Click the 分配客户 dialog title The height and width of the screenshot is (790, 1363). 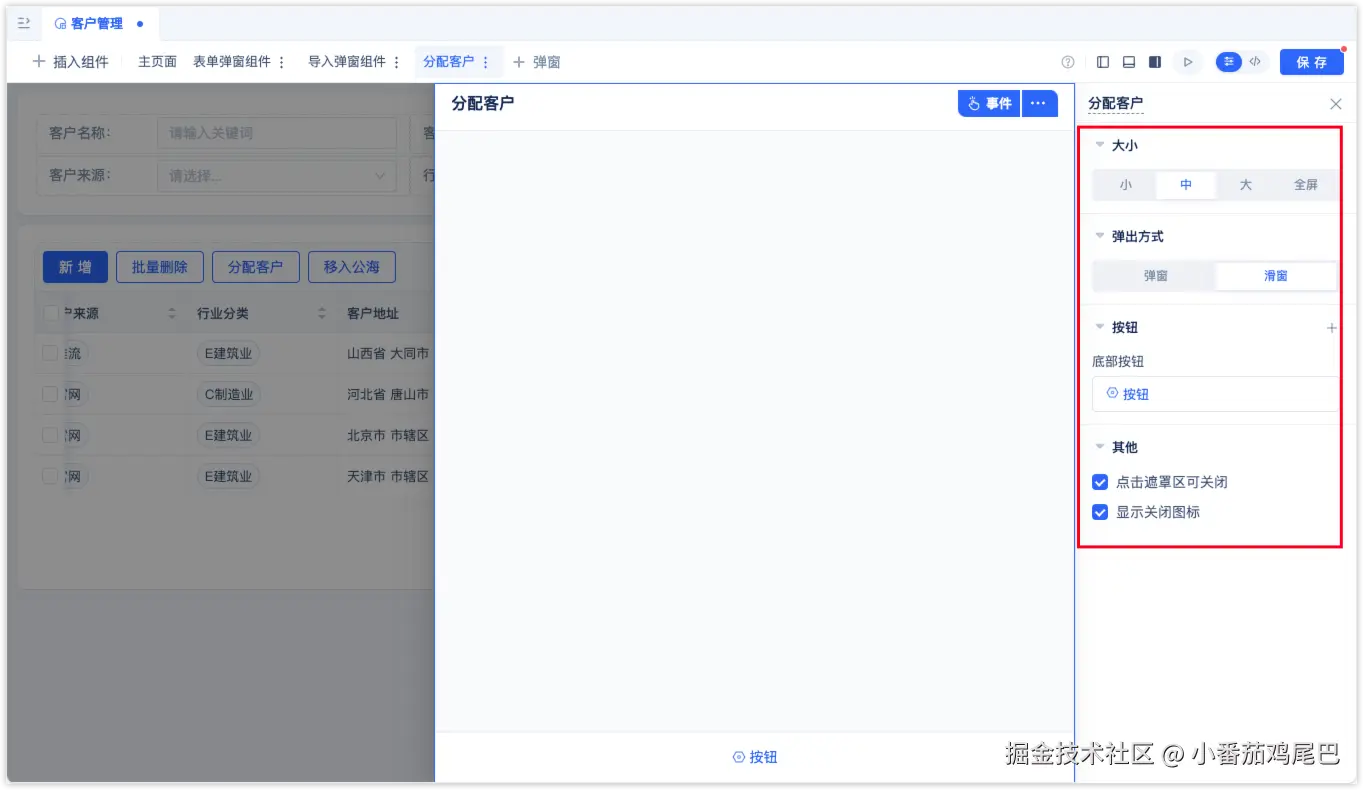point(483,103)
